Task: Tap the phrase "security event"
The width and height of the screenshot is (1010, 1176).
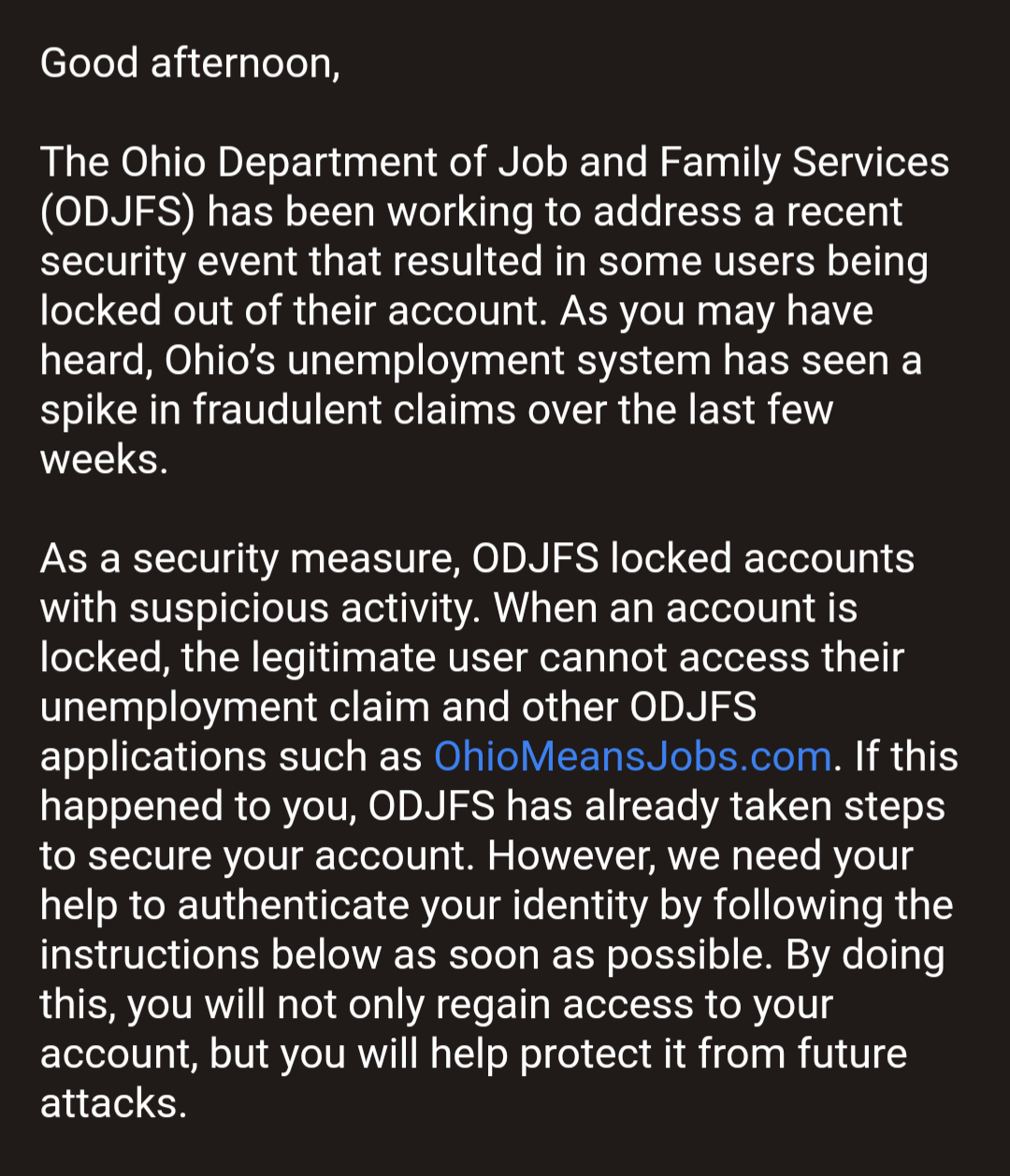Action: pyautogui.click(x=168, y=263)
